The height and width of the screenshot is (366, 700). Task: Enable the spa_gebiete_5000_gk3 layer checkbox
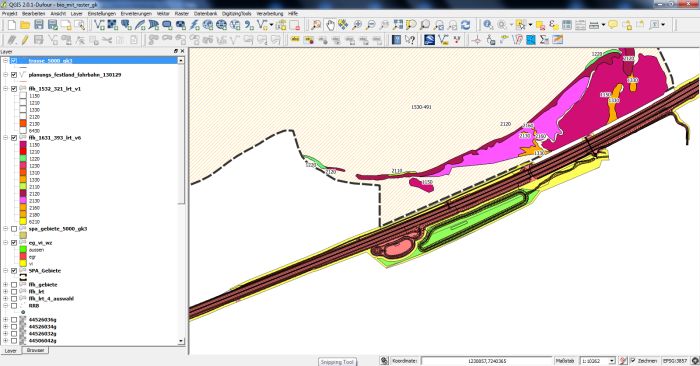(x=14, y=229)
